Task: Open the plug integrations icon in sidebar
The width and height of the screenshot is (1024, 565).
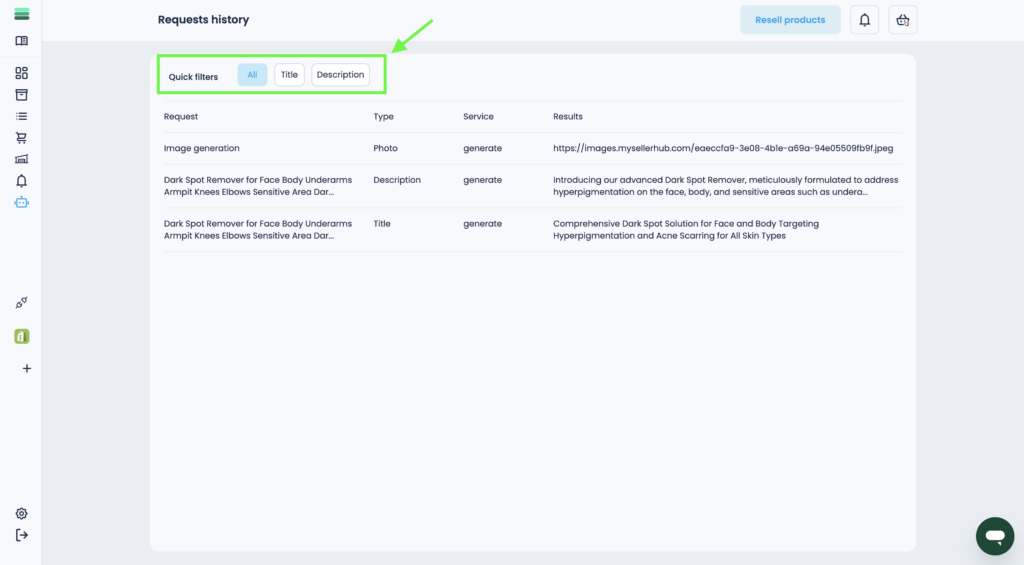Action: [21, 303]
